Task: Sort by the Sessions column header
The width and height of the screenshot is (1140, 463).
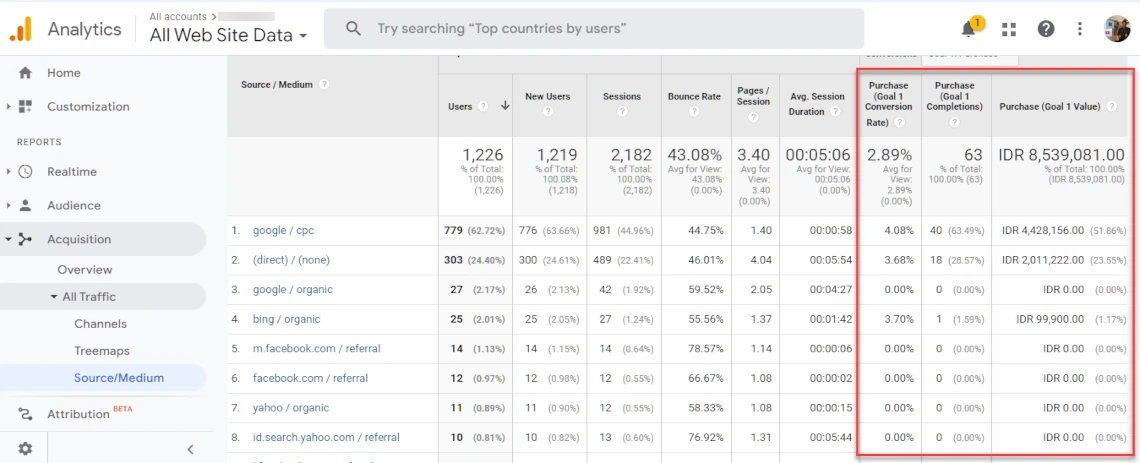Action: (x=622, y=96)
